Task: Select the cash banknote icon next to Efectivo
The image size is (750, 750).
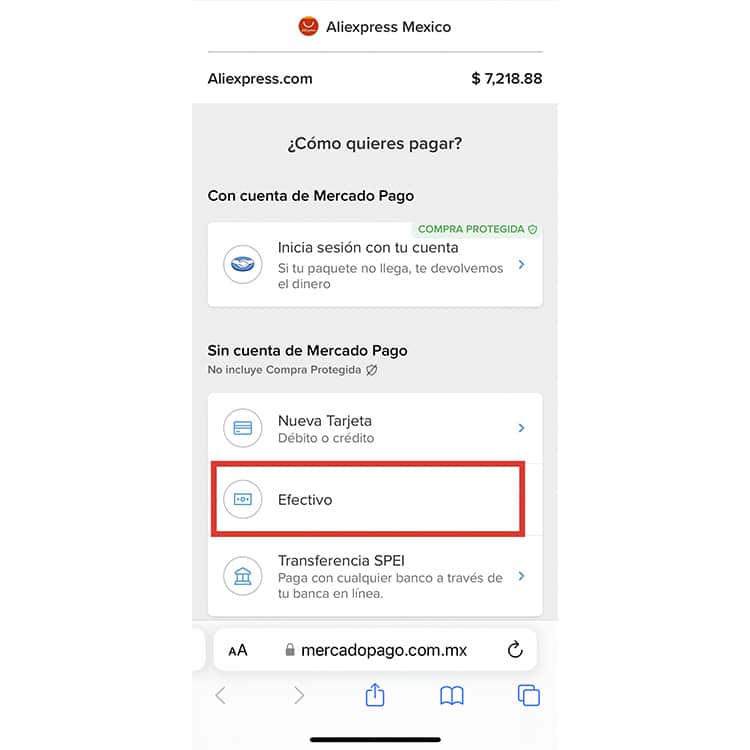Action: coord(243,499)
